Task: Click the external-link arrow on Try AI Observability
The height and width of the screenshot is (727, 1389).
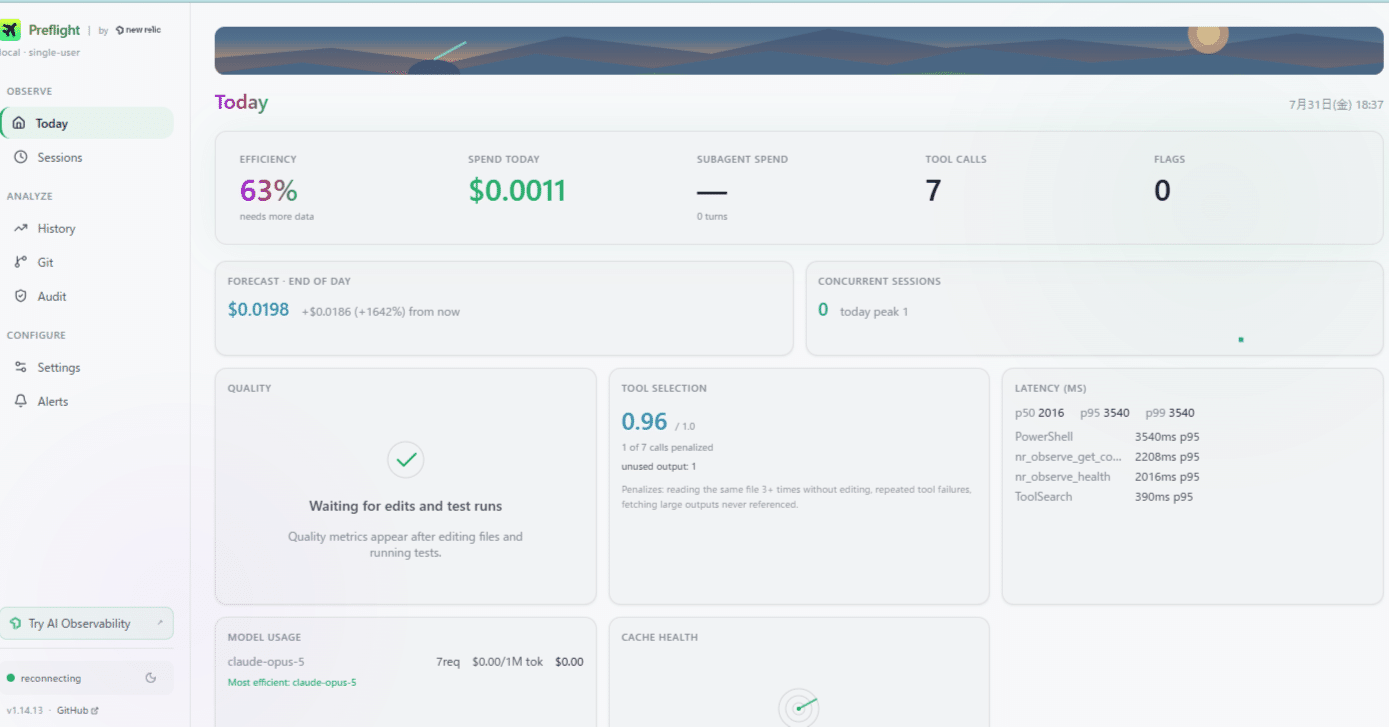Action: point(160,622)
